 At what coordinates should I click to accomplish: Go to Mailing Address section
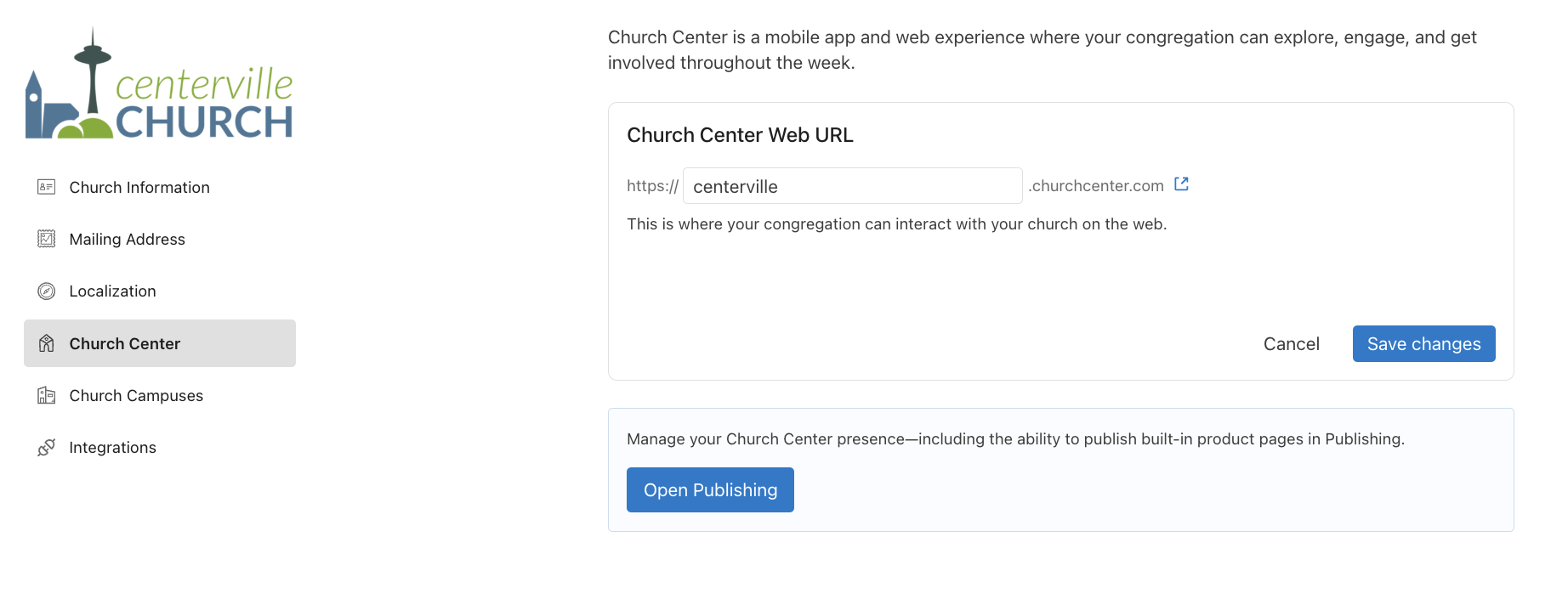(x=160, y=239)
